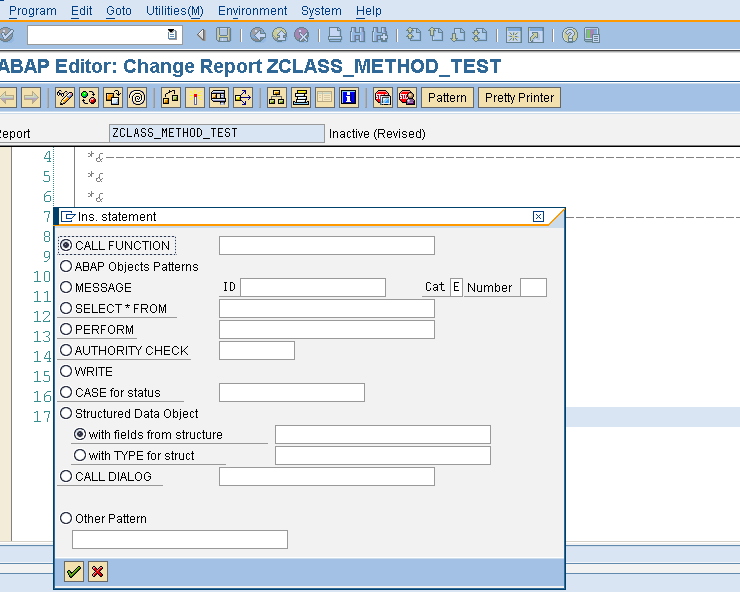
Task: Cancel dialog with red X button
Action: 98,572
